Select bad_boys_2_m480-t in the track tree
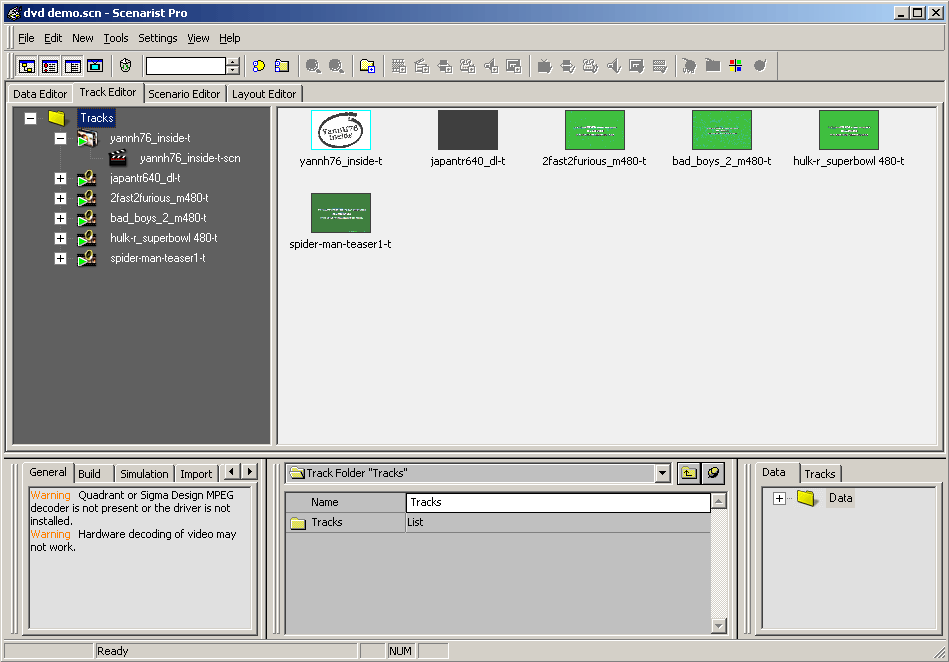Viewport: 949px width, 662px height. tap(158, 218)
